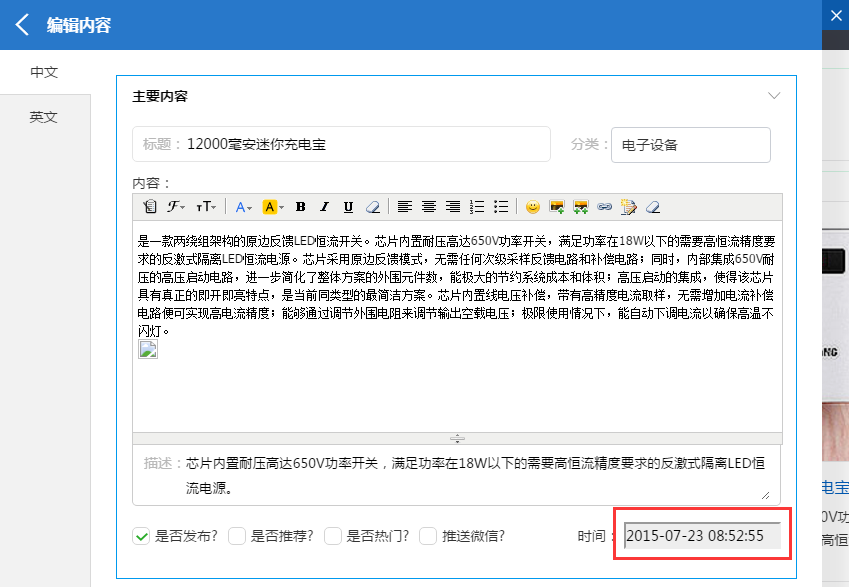This screenshot has height=587, width=849.
Task: Enable the 推送微信 checkbox
Action: click(x=428, y=536)
